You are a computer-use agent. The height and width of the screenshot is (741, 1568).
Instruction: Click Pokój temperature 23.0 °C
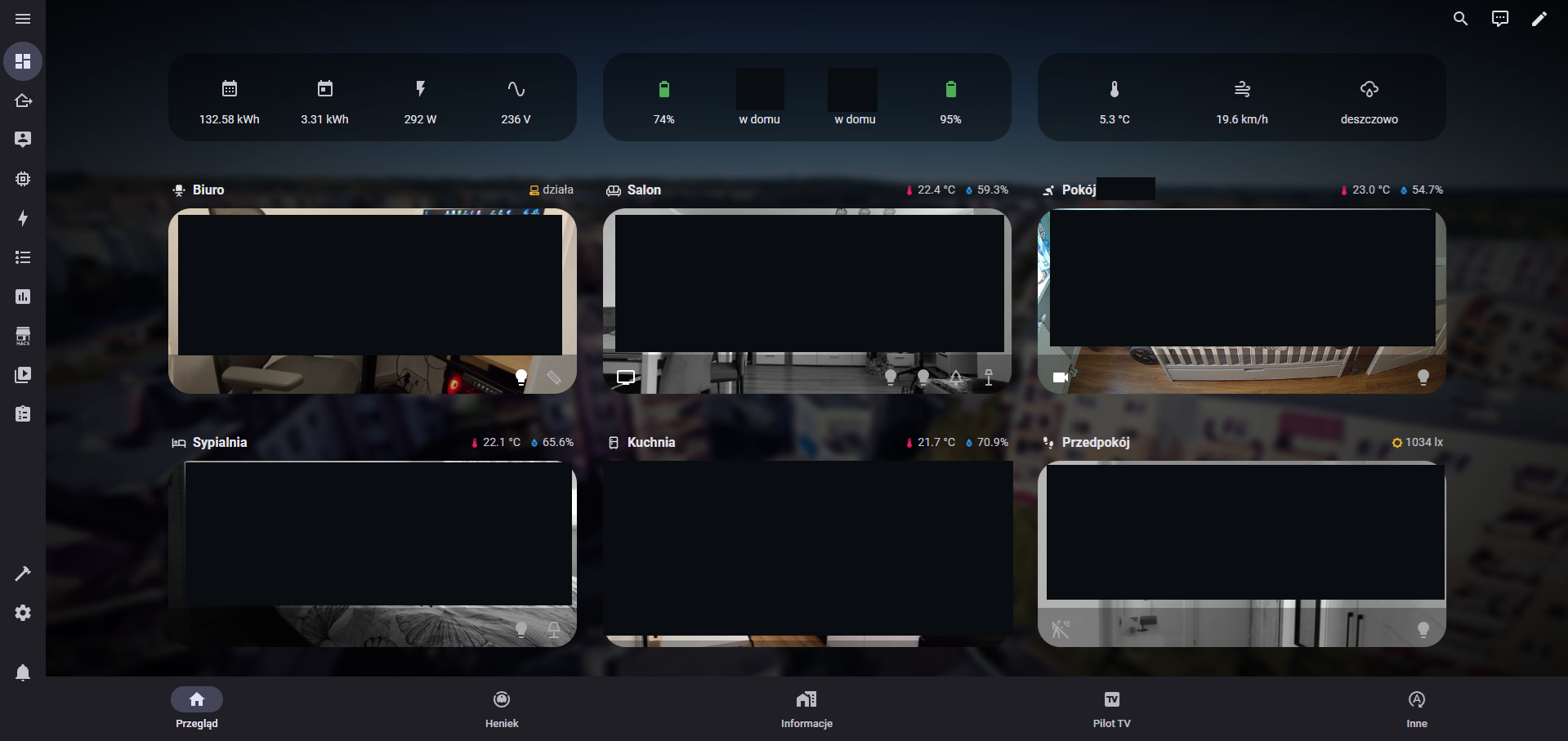1365,190
